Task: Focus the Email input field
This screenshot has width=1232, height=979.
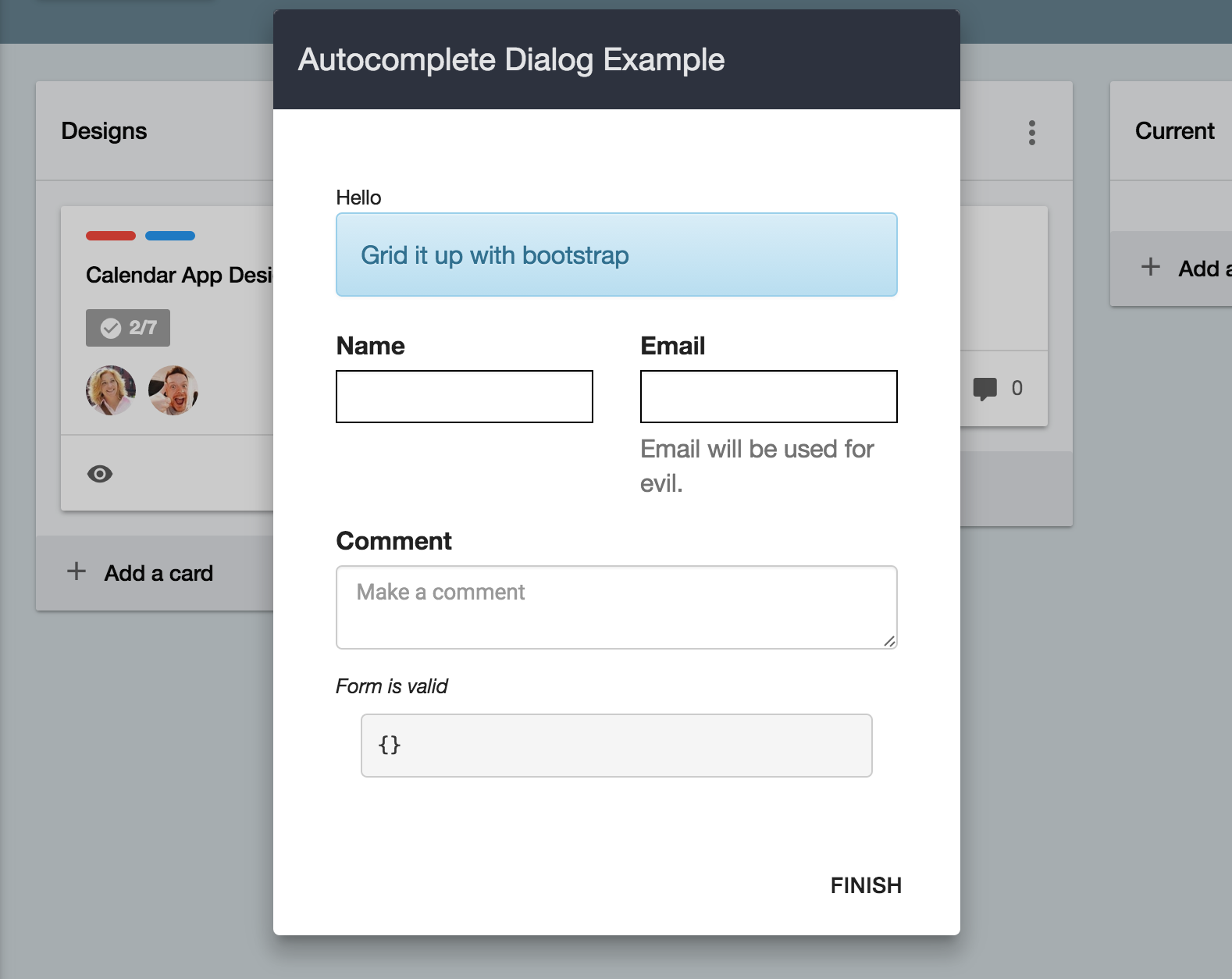Action: pos(769,397)
